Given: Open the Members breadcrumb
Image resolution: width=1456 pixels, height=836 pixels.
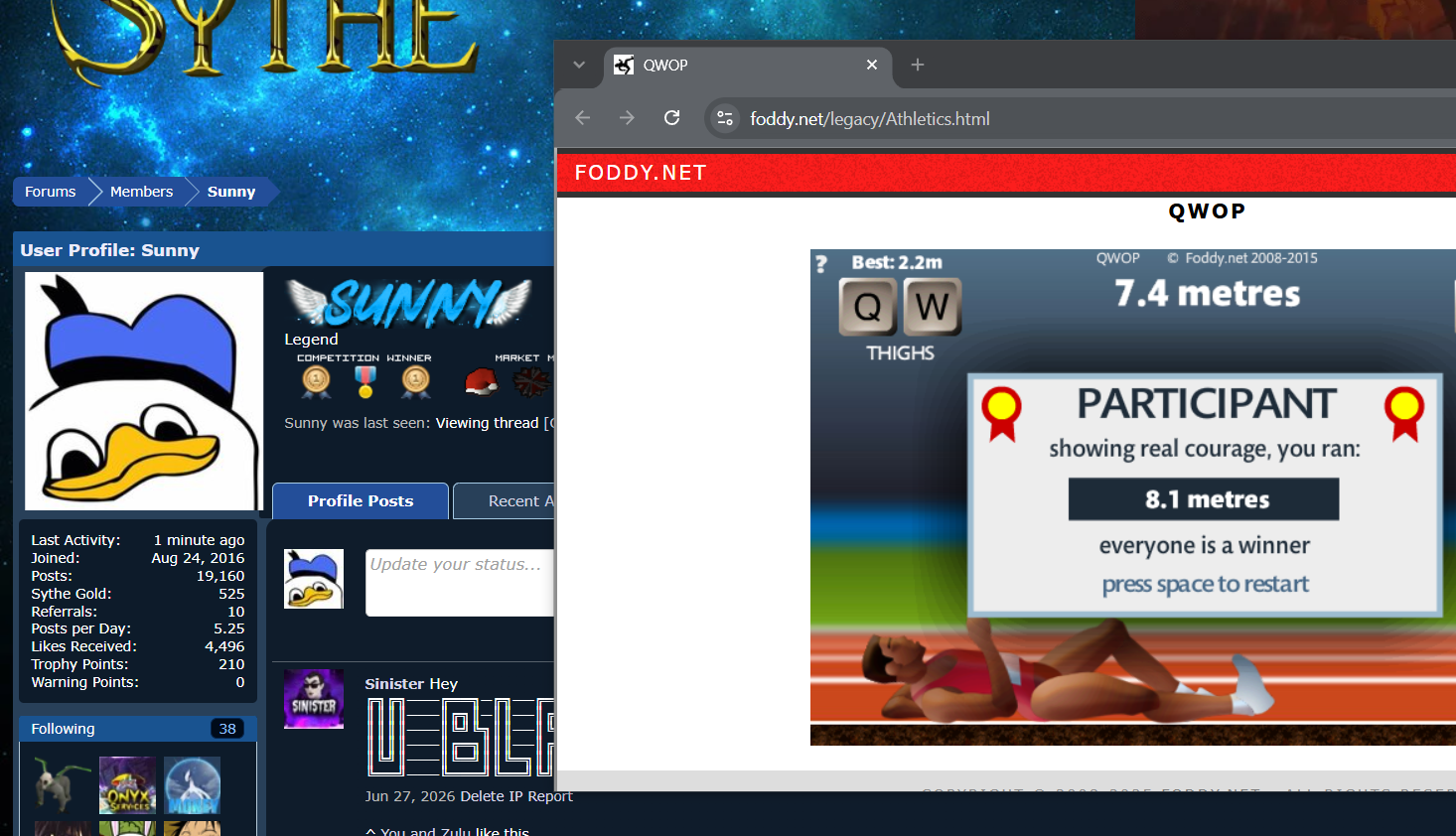Looking at the screenshot, I should [141, 192].
